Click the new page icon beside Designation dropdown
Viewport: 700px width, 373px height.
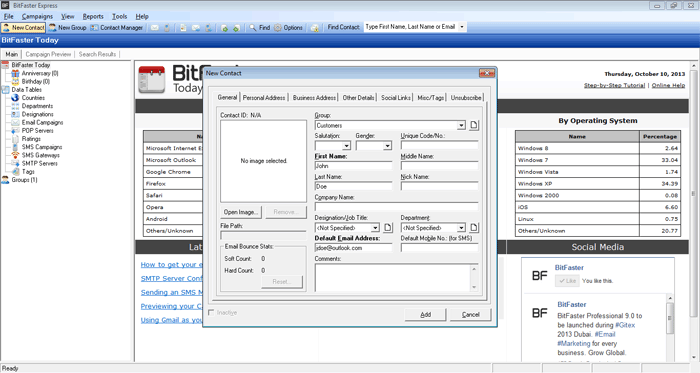388,228
